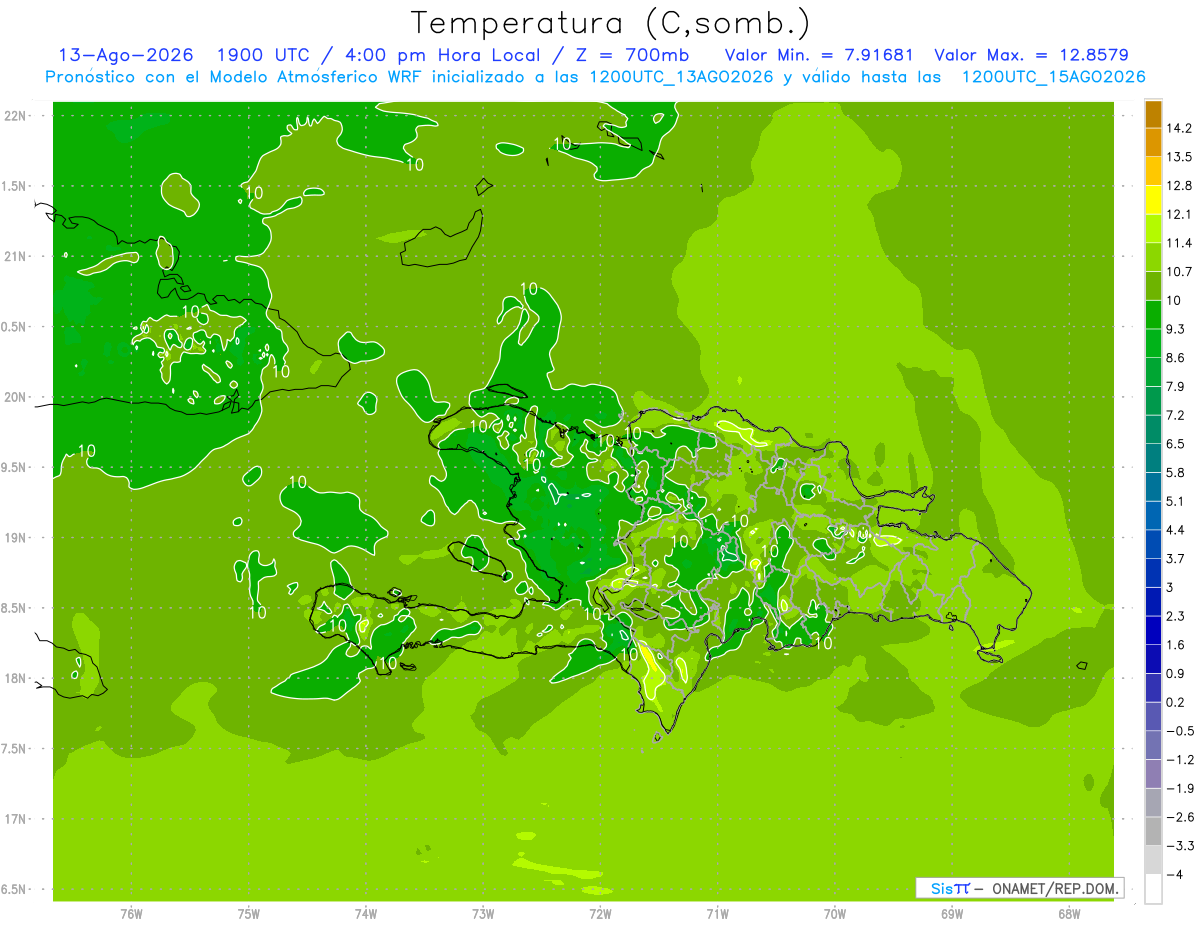The width and height of the screenshot is (1200, 927).
Task: Select the "1200UTC_15AGO2026" valid-until time
Action: pyautogui.click(x=1053, y=77)
